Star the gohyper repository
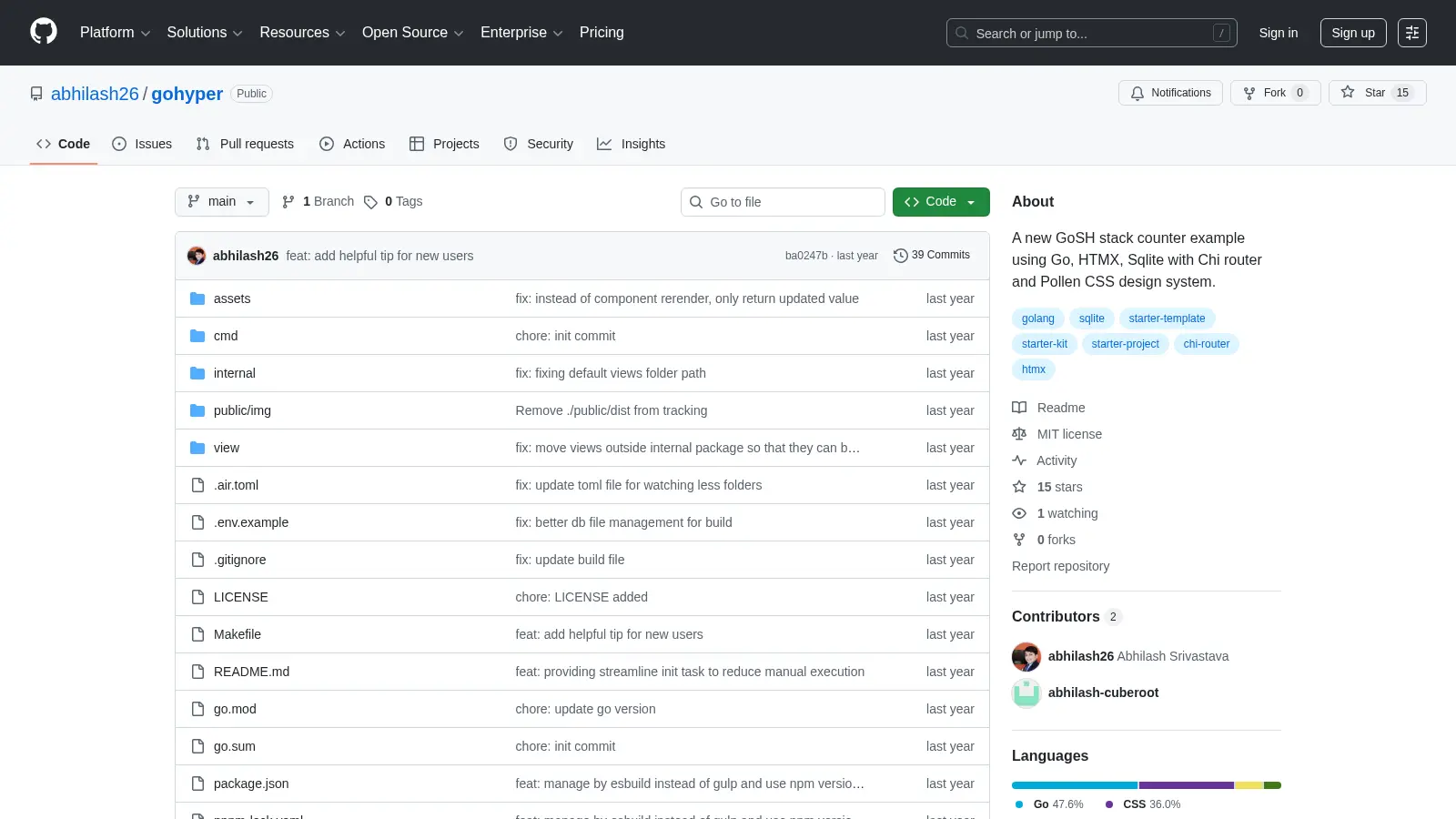1456x819 pixels. coord(1377,93)
